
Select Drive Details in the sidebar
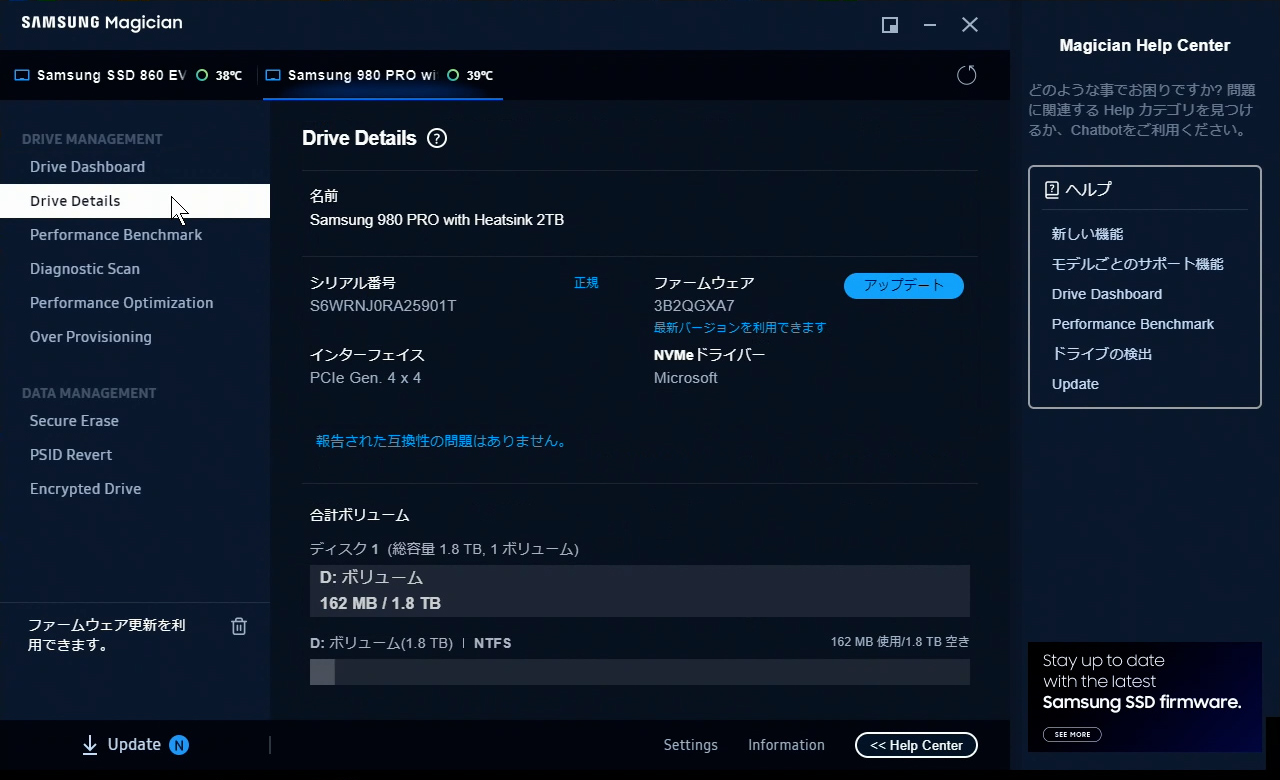(x=135, y=201)
